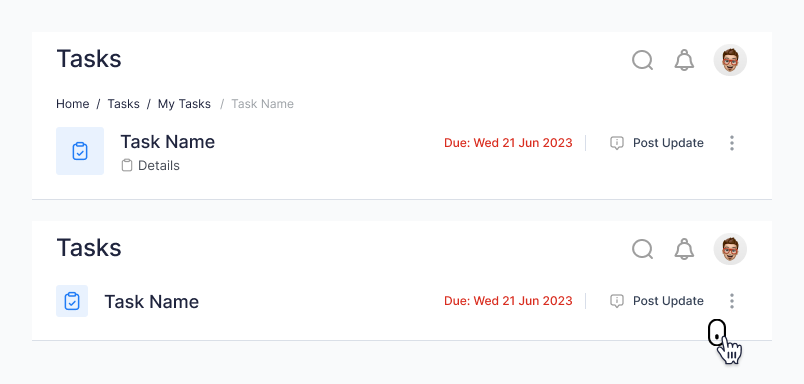The width and height of the screenshot is (804, 384).
Task: Open the notification bell in the top header
Action: pos(684,60)
